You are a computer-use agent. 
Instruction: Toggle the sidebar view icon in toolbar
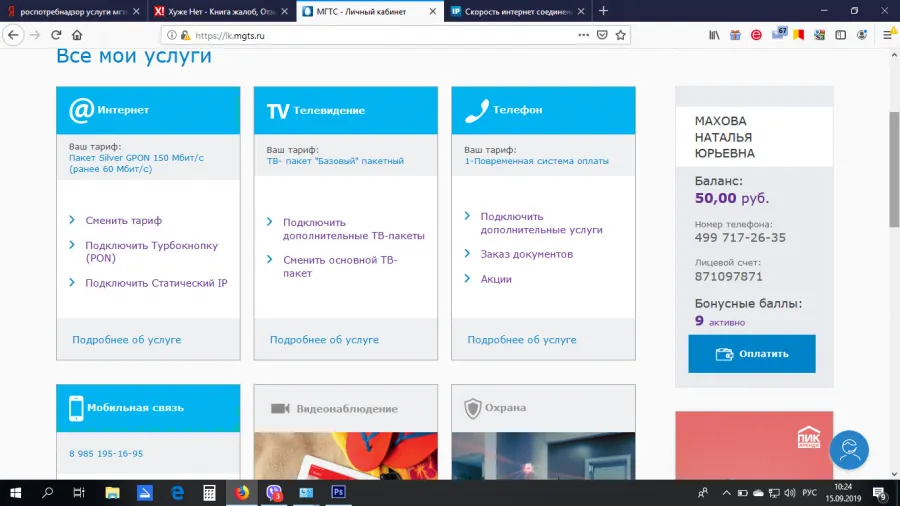[840, 35]
